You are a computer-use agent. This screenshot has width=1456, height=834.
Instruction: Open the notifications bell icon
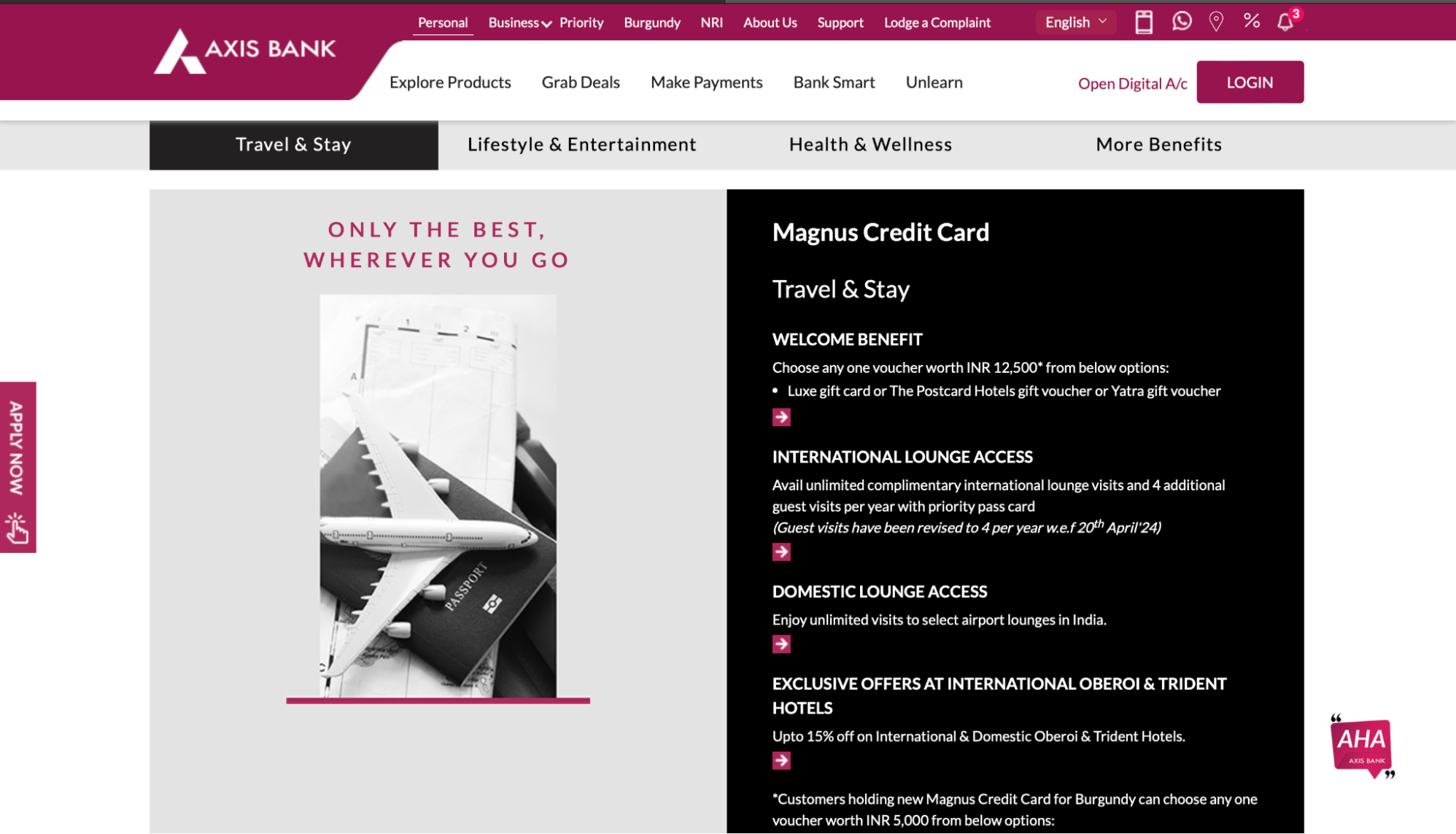pyautogui.click(x=1285, y=22)
